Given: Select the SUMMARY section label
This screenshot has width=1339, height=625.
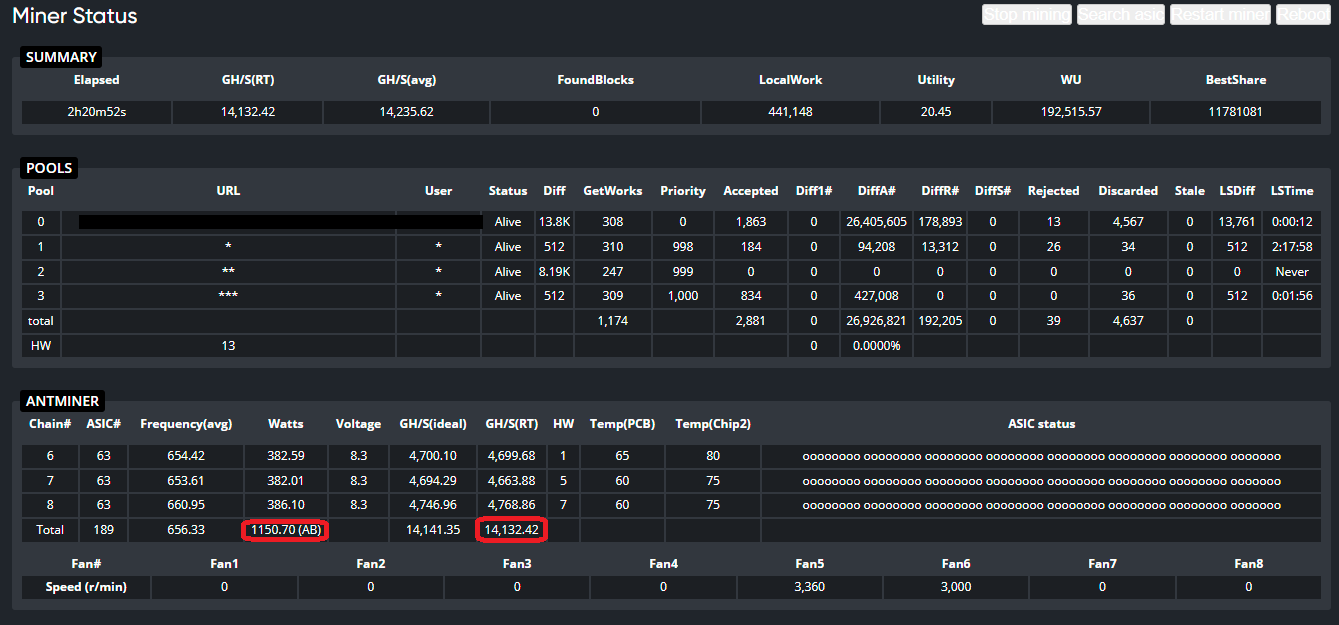Looking at the screenshot, I should 61,57.
